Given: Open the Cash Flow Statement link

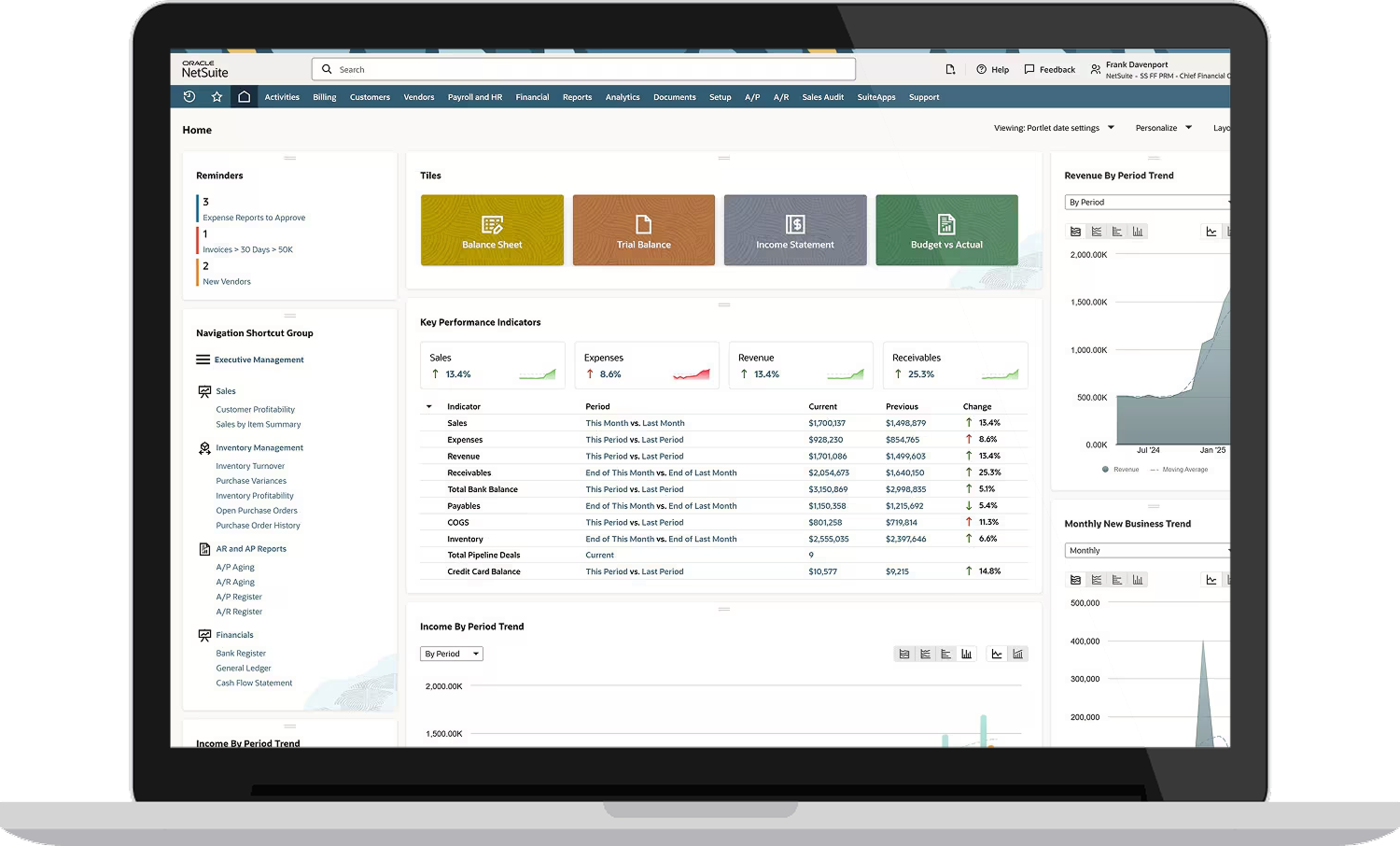Looking at the screenshot, I should click(x=254, y=684).
